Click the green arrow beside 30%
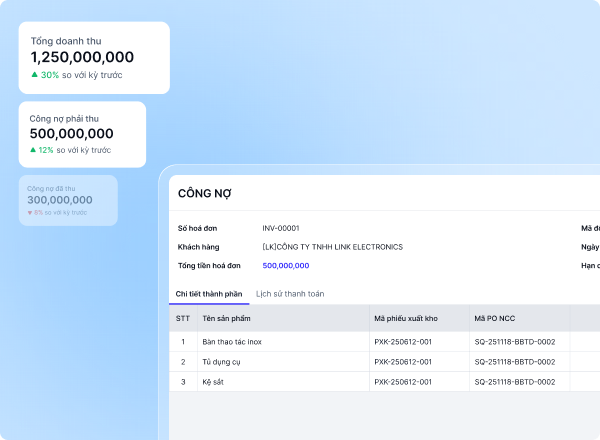 (34, 75)
